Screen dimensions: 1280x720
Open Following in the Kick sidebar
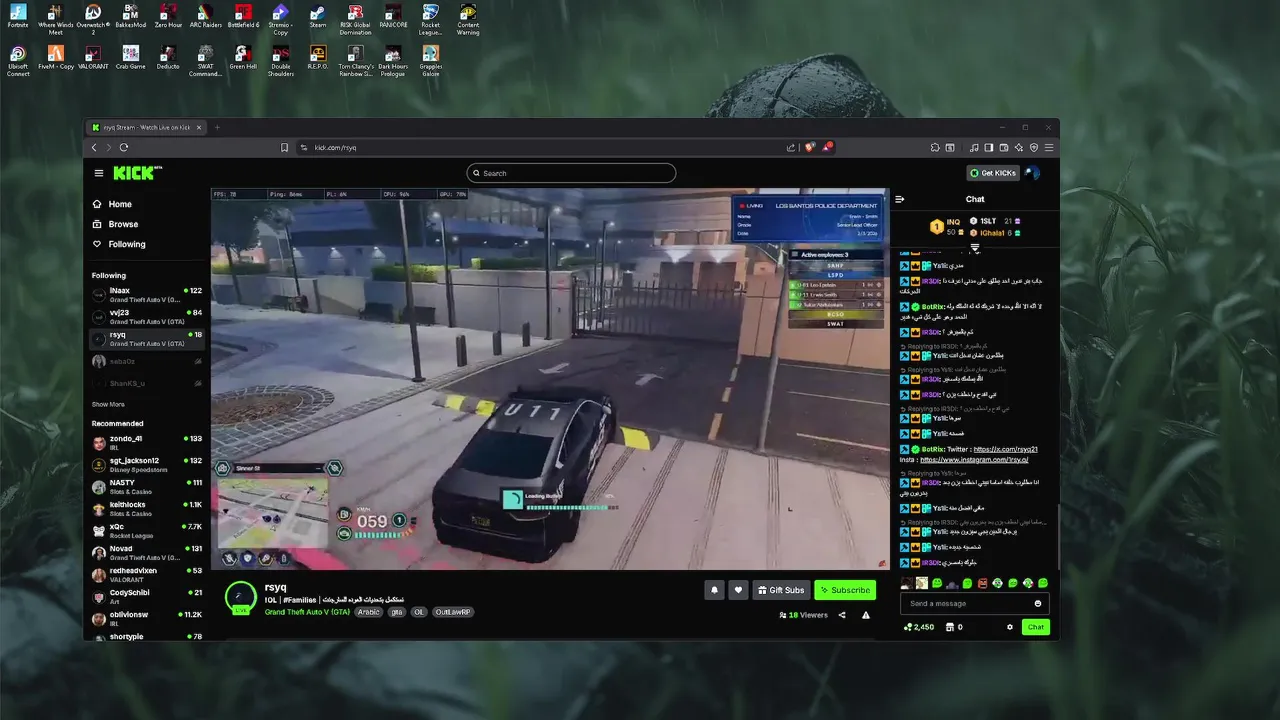pos(119,244)
